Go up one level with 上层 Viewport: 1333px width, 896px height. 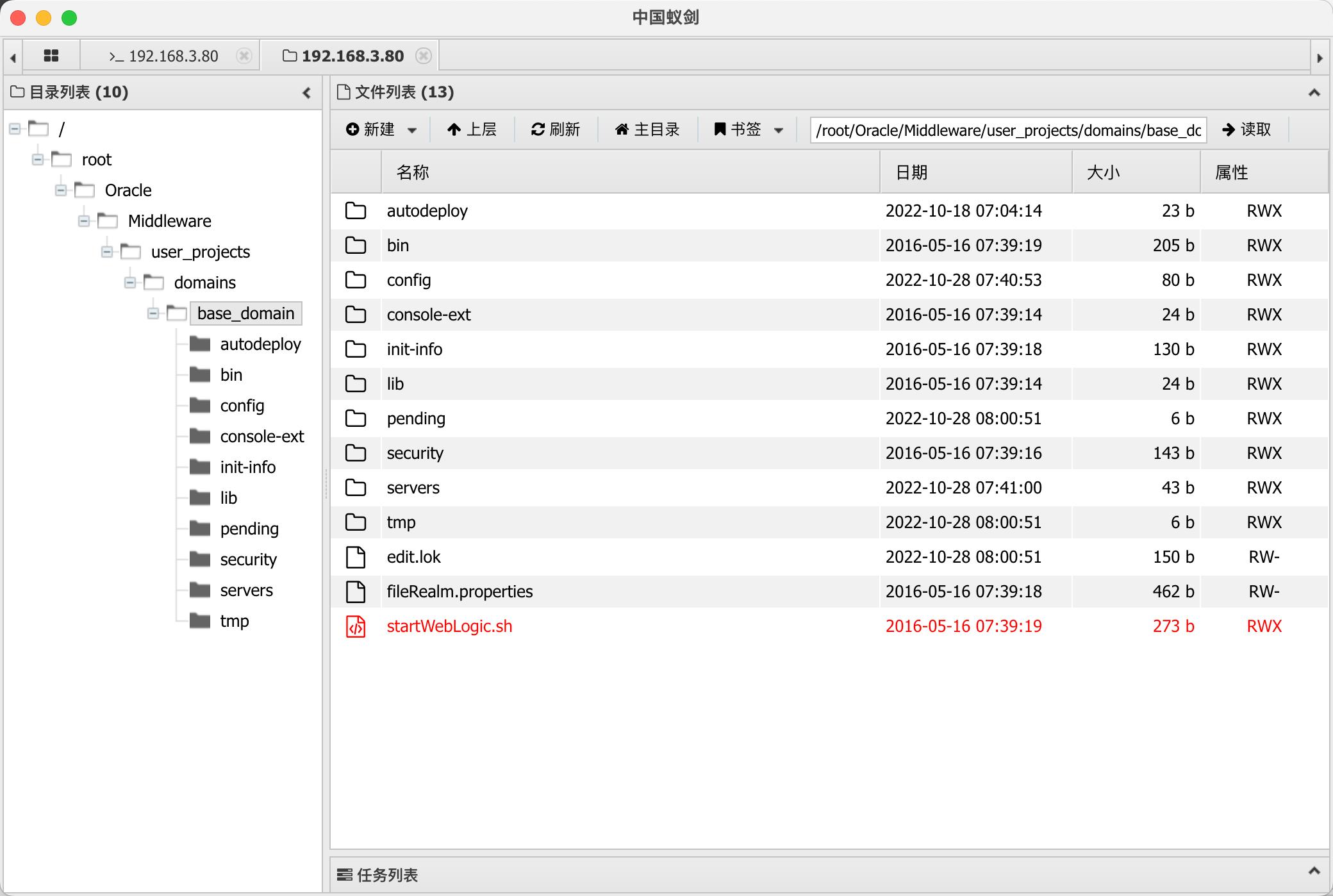472,130
